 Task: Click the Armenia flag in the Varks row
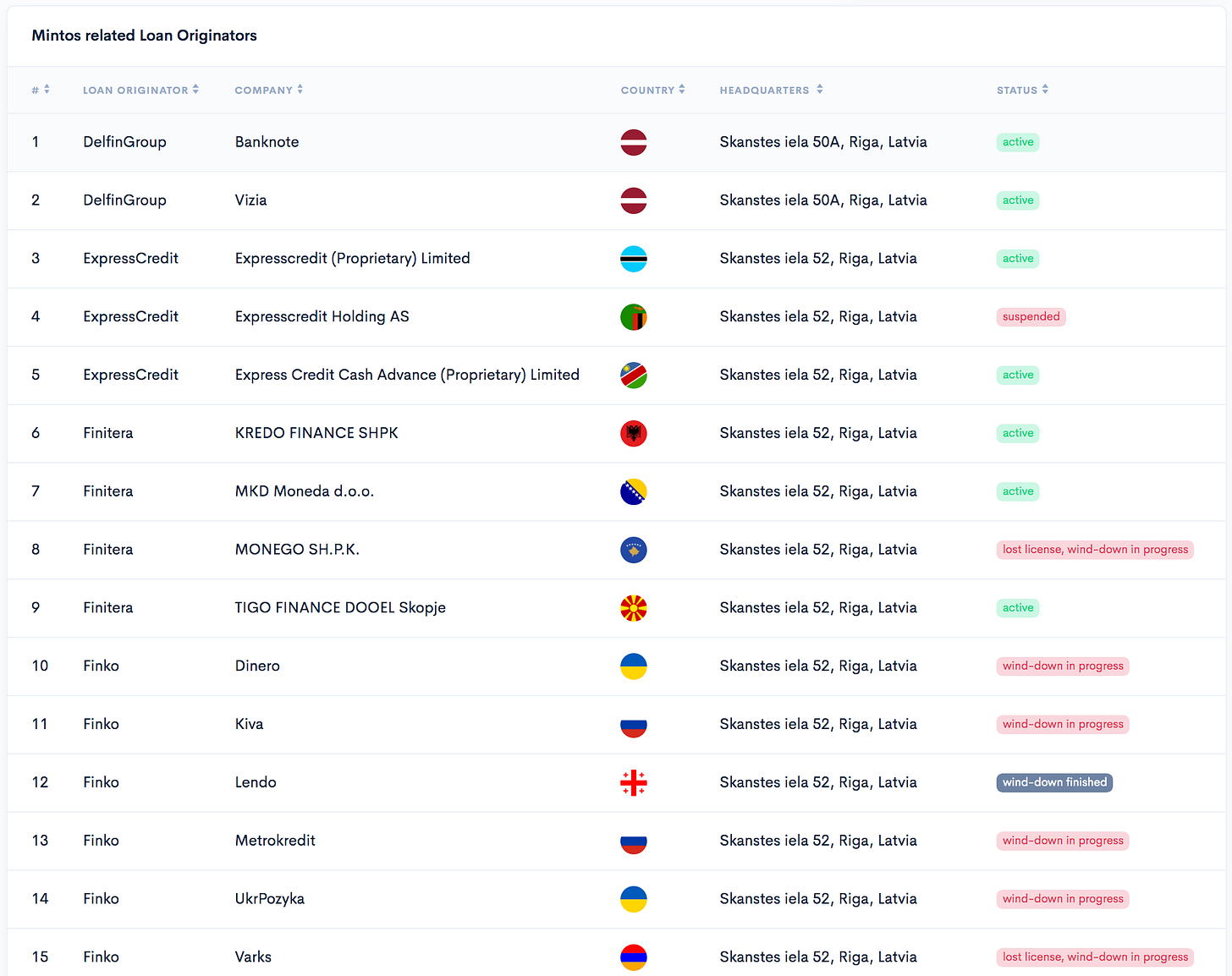634,957
